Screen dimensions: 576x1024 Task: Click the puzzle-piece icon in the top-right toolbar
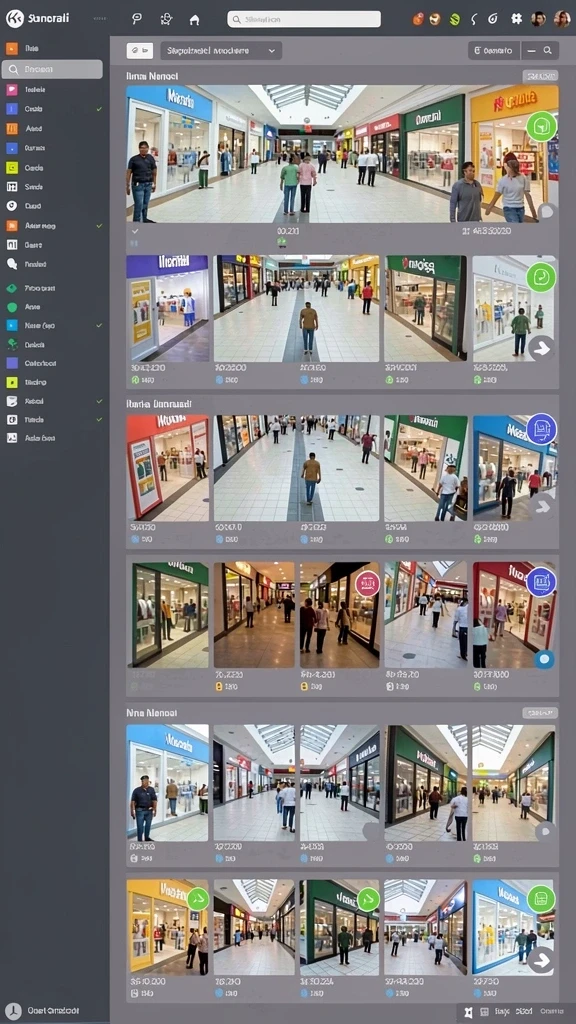517,19
